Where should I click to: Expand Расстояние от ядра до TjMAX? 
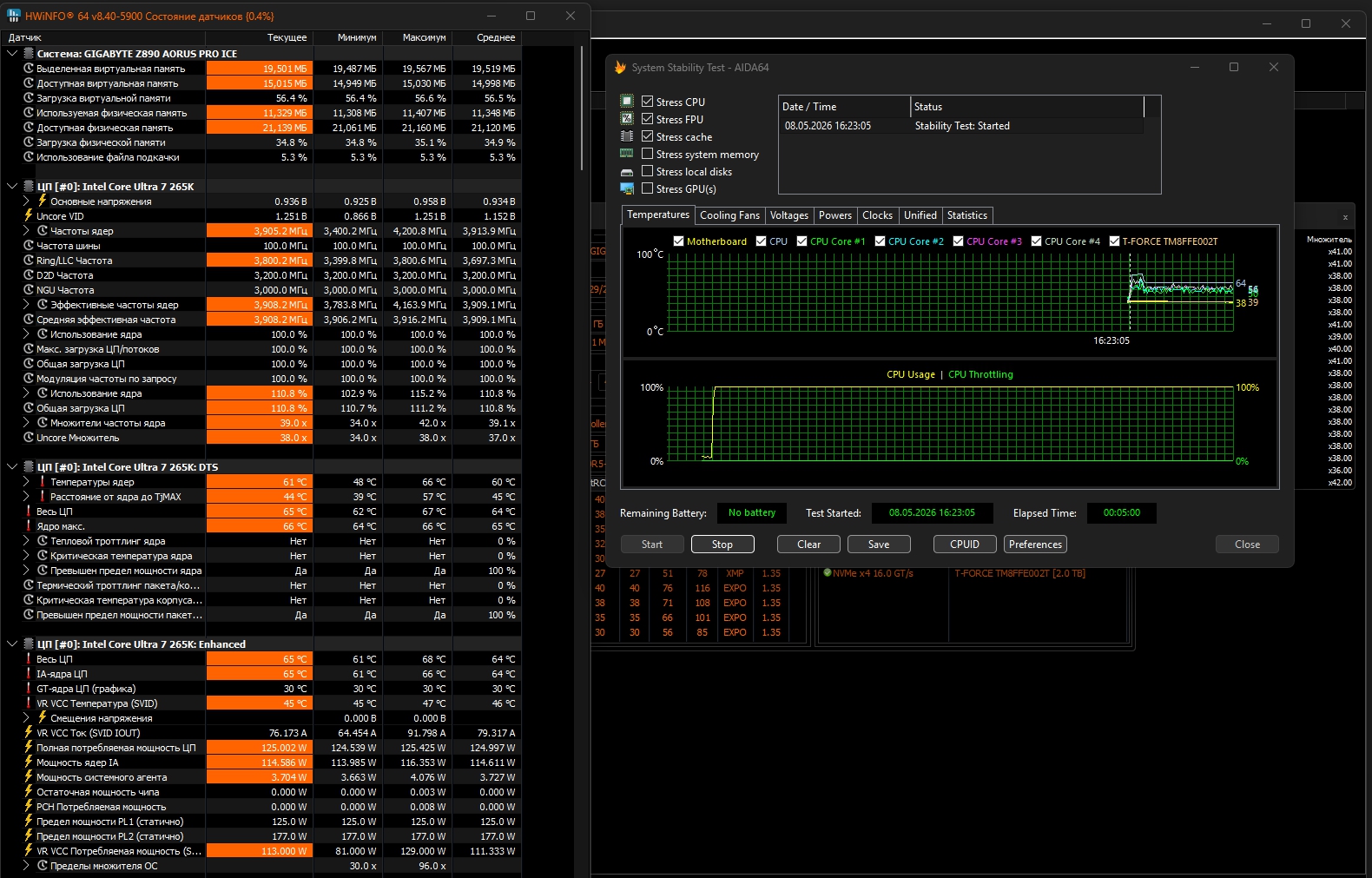point(26,497)
